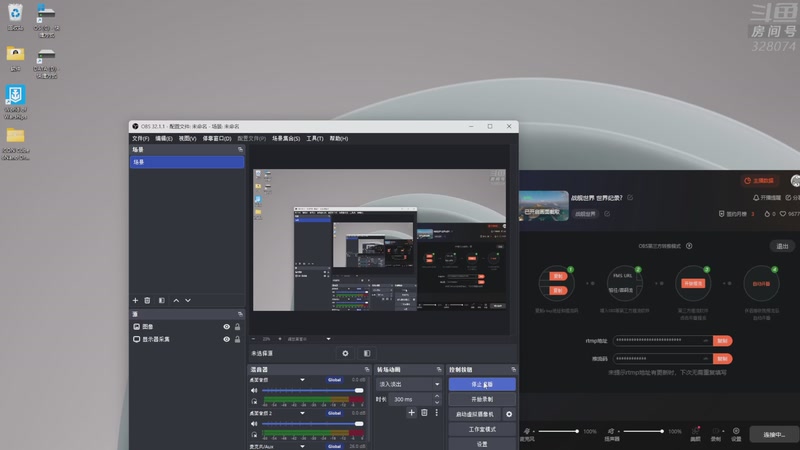Toggle monitoring headphone icon for 桌面音频

pyautogui.click(x=254, y=401)
